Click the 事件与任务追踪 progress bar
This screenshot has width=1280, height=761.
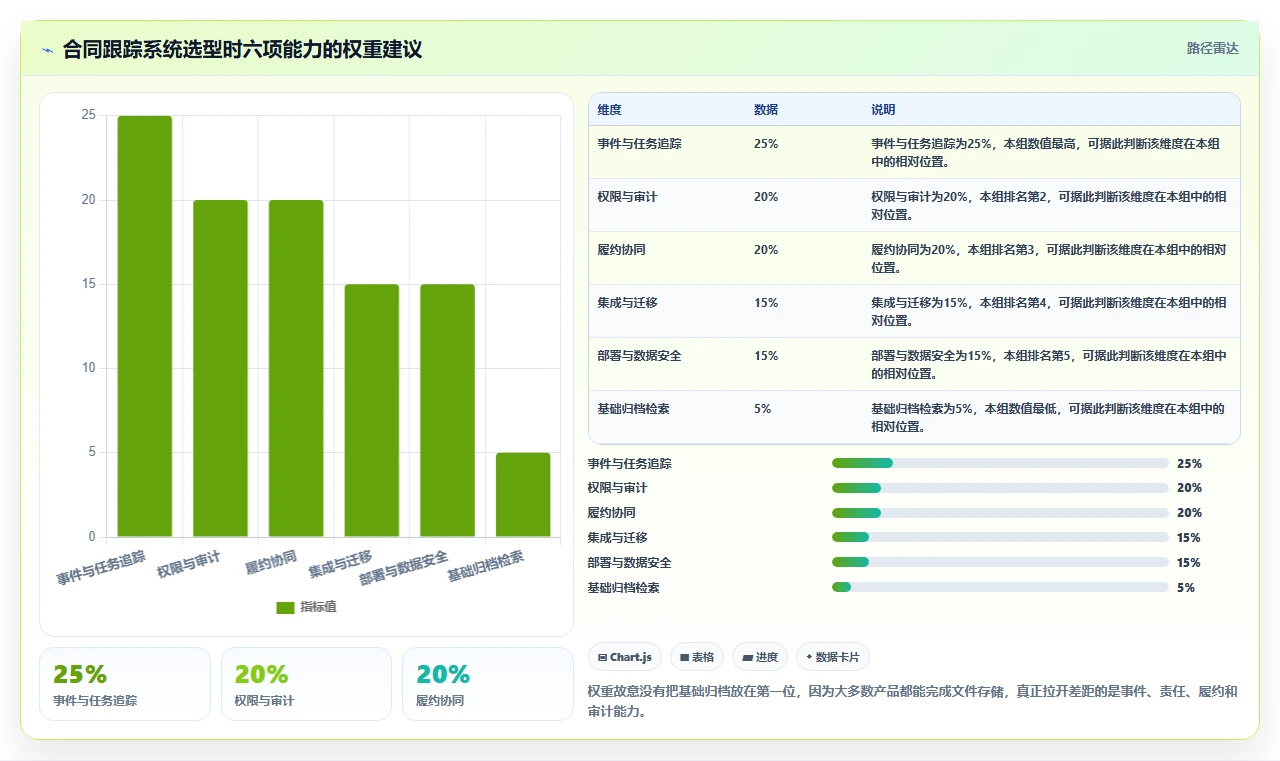coord(1000,463)
